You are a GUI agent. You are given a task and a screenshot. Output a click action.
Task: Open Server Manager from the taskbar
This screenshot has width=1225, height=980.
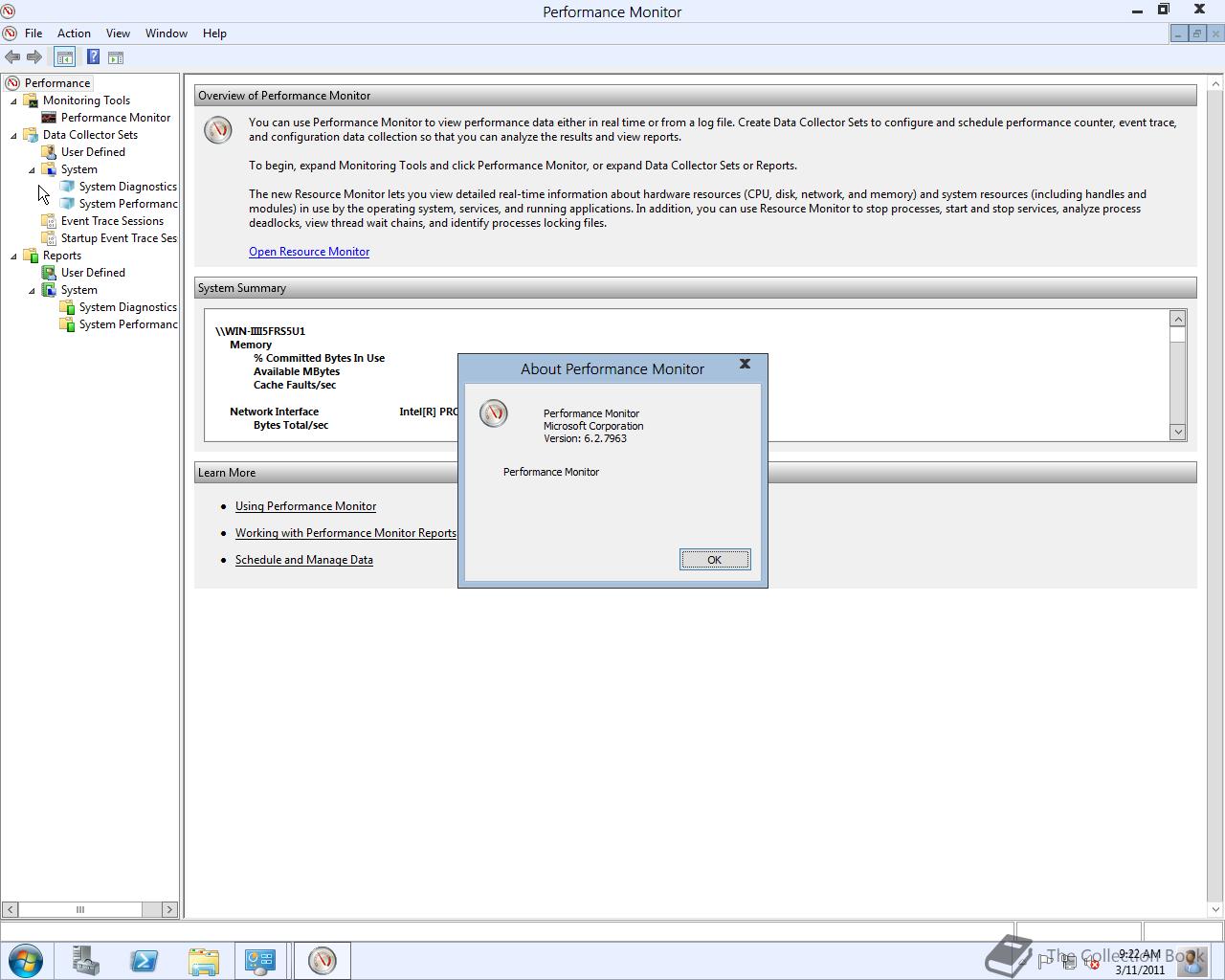85,960
